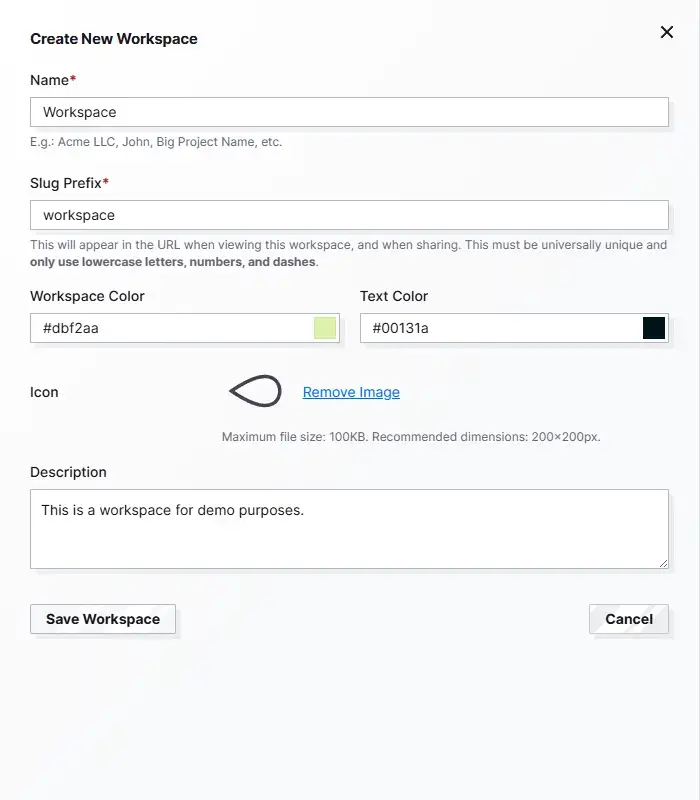Click the green Workspace Color swatch
This screenshot has height=800, width=700.
click(324, 328)
